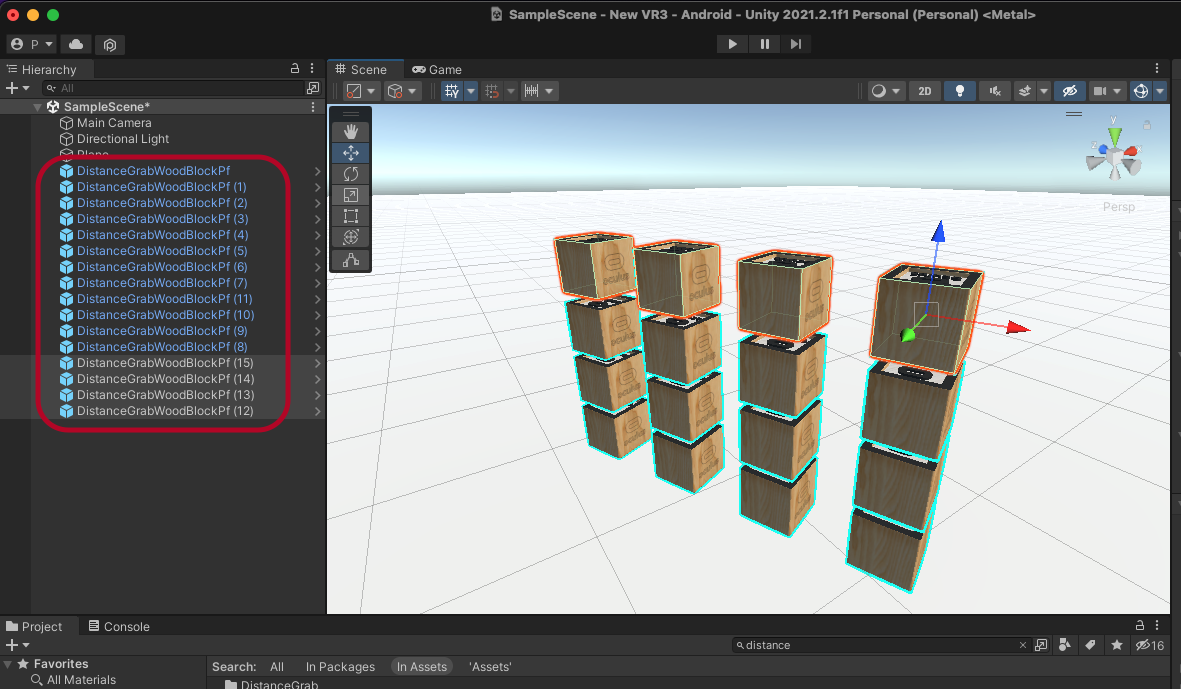
Task: Click the Pause button
Action: click(x=764, y=44)
